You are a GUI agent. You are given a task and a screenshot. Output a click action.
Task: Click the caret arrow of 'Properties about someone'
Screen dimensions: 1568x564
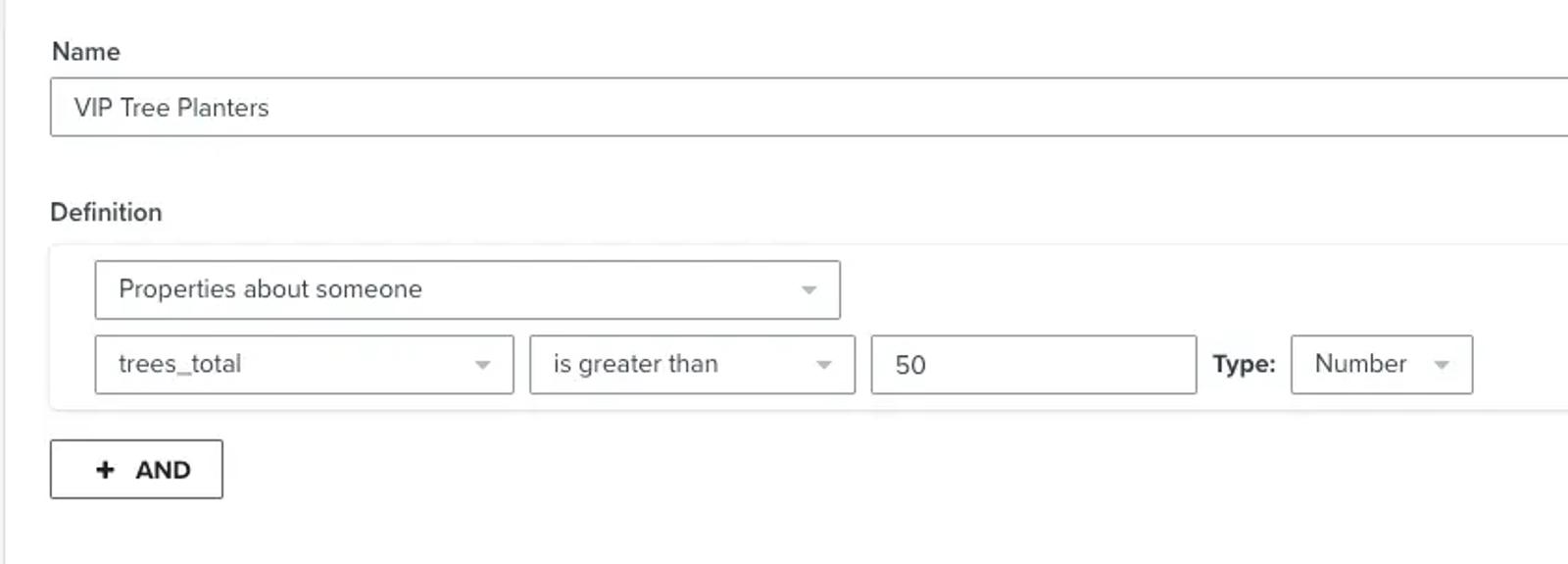[808, 290]
